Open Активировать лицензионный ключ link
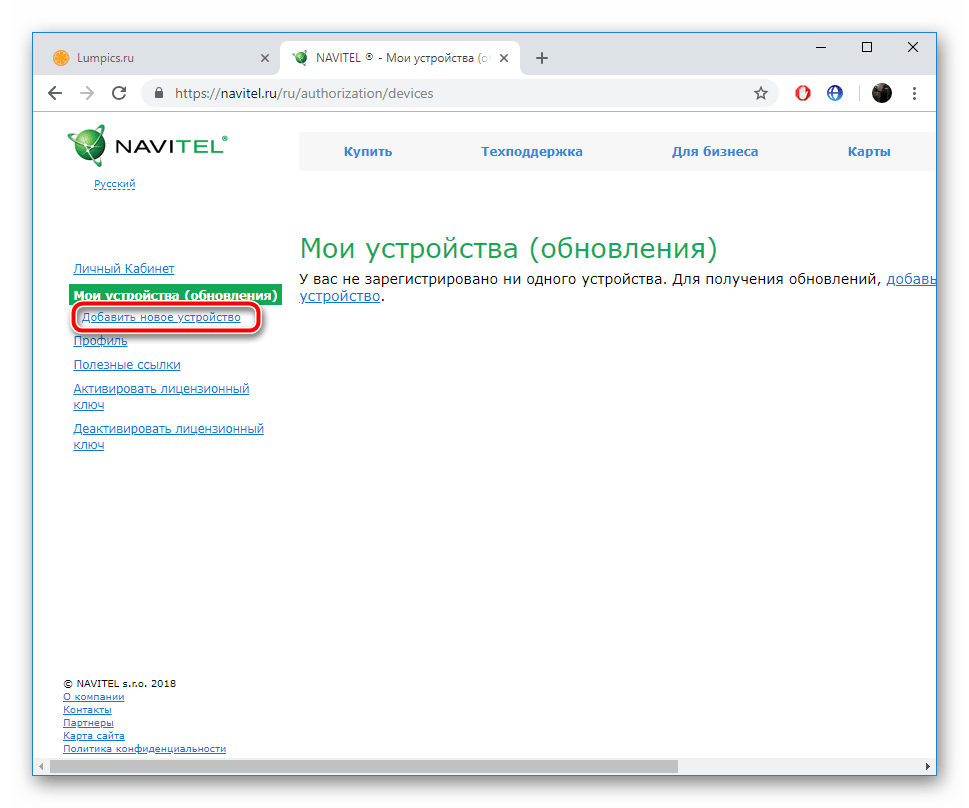 point(161,389)
